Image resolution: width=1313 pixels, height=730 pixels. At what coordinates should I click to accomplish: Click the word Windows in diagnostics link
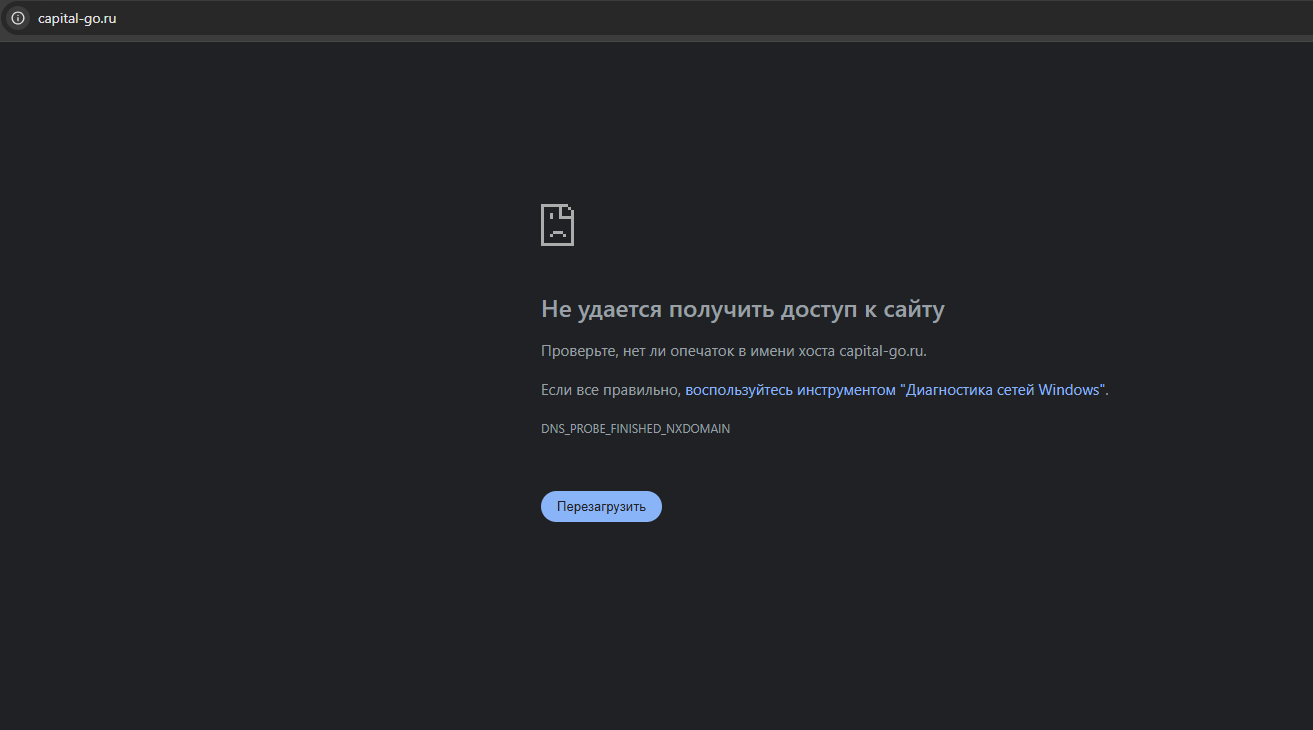pyautogui.click(x=1069, y=390)
